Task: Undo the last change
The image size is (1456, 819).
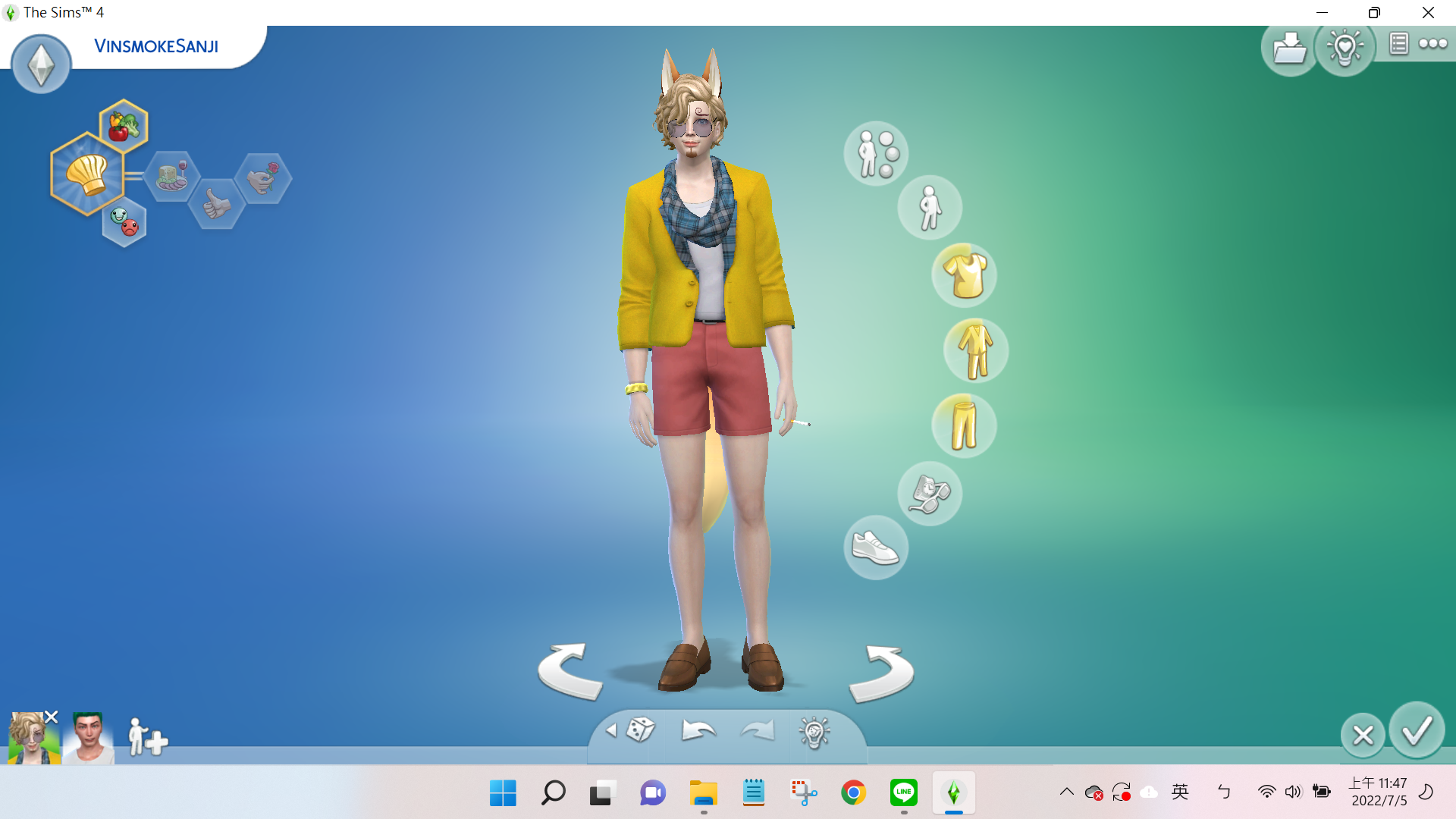Action: 698,730
